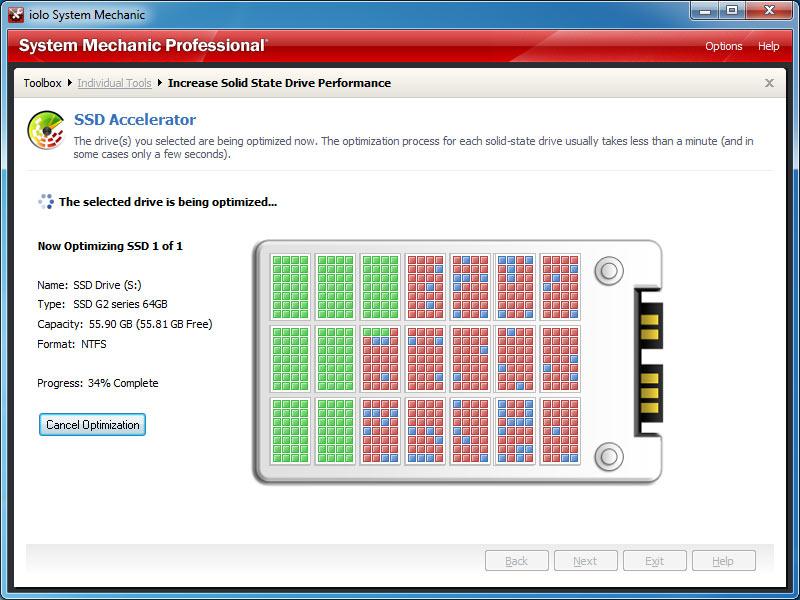
Task: Exit using the Exit button
Action: point(654,561)
